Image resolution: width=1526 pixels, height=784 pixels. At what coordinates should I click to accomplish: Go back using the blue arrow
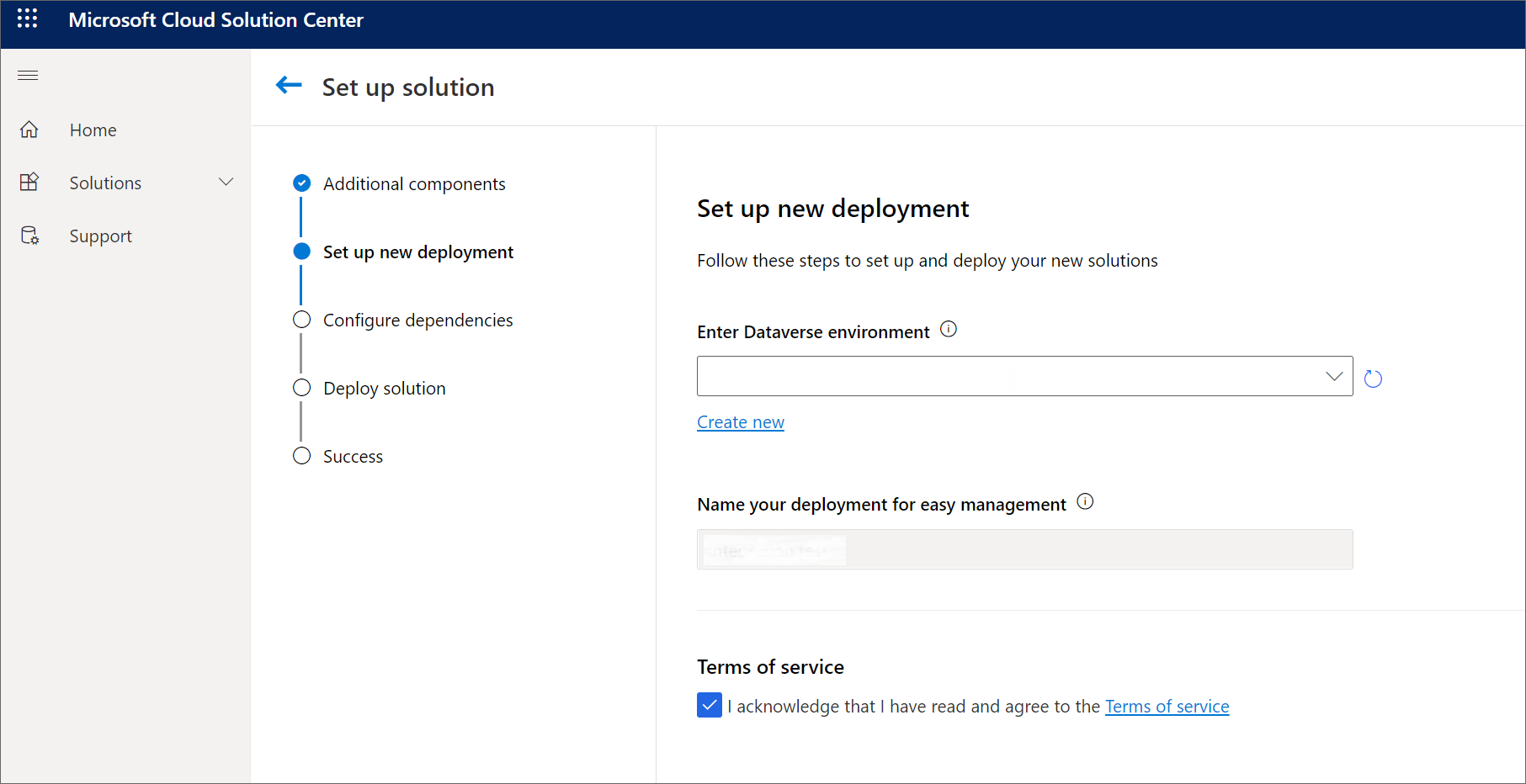tap(289, 85)
